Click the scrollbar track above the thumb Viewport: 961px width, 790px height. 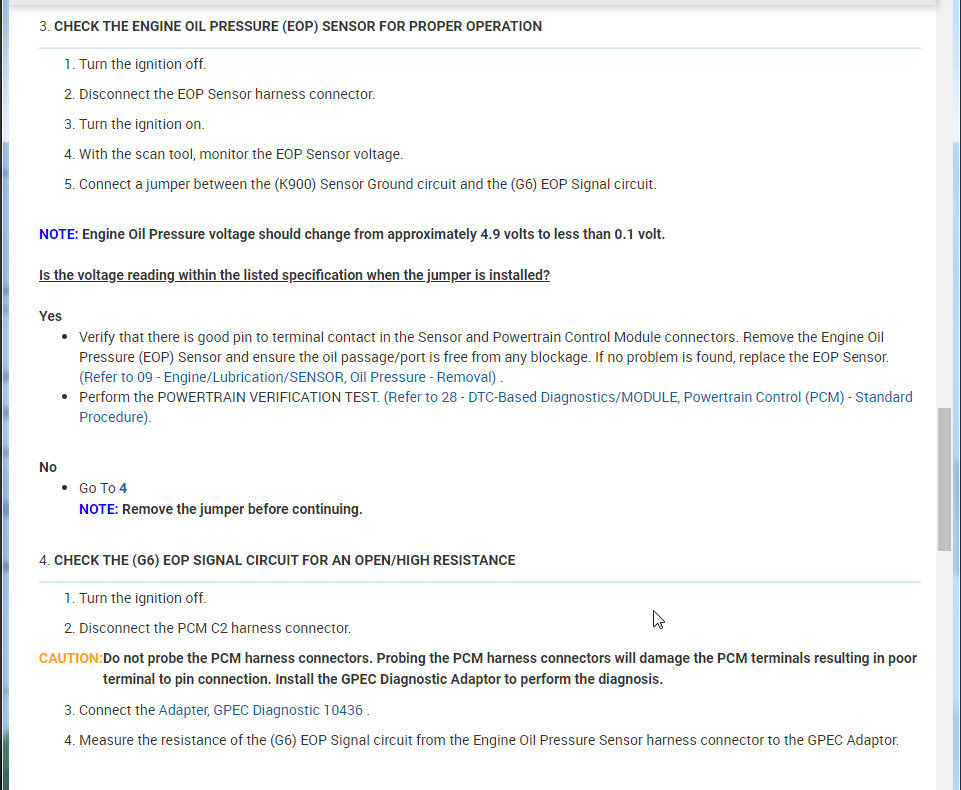click(944, 200)
